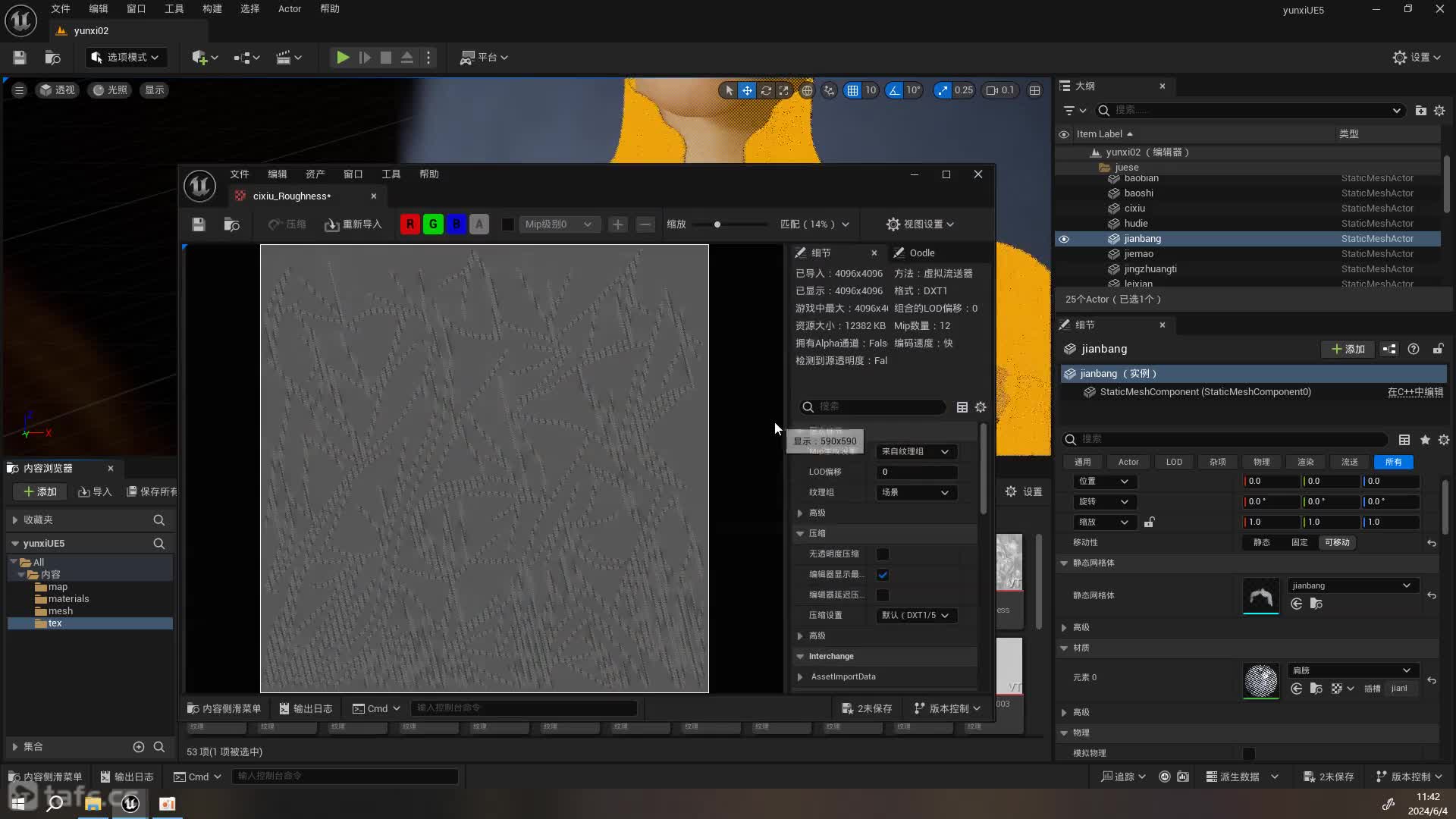Select hudie in the outliner
The image size is (1456, 819).
(x=1135, y=224)
